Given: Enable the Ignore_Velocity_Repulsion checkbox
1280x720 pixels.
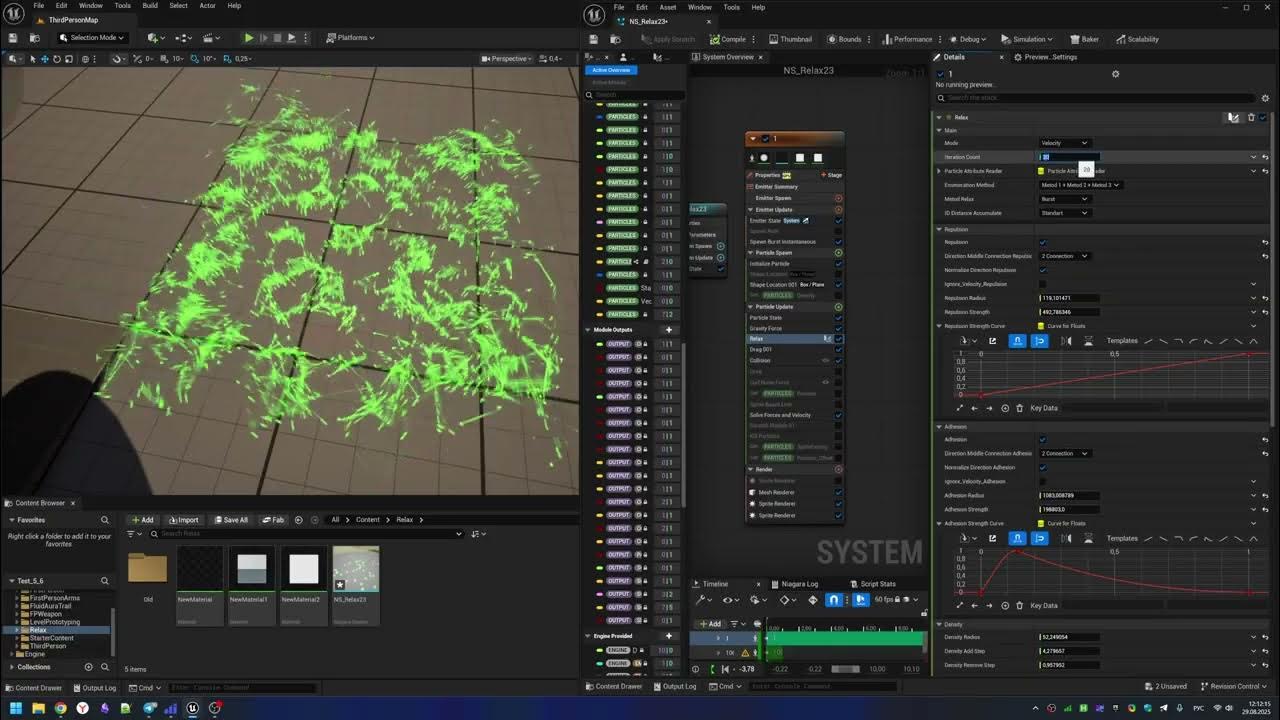Looking at the screenshot, I should tap(1042, 284).
